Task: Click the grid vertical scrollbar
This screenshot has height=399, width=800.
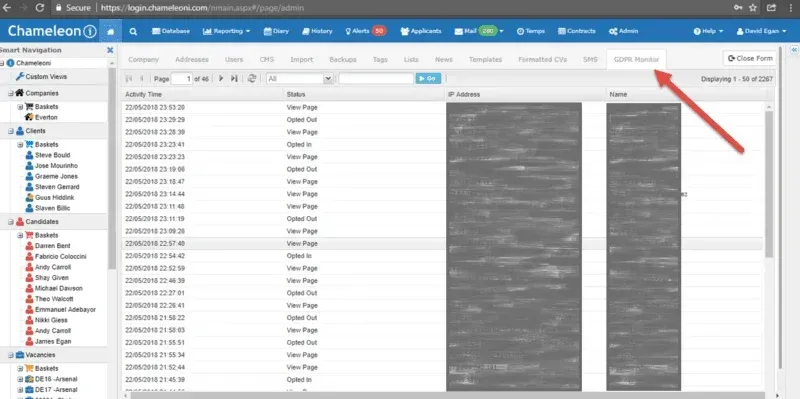Action: pos(769,184)
